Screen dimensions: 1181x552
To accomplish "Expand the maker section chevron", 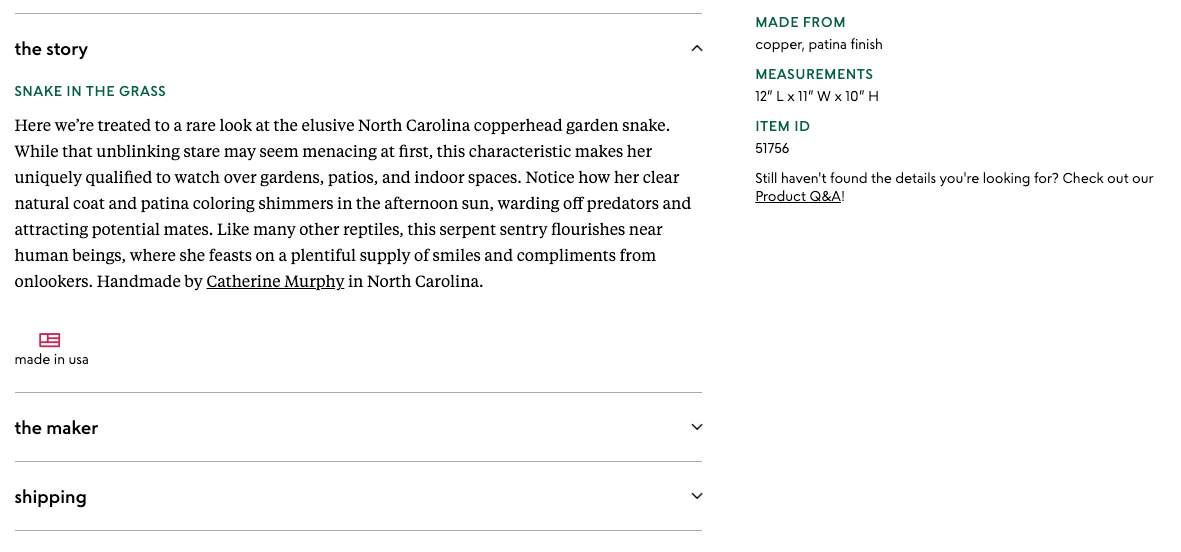I will [697, 427].
